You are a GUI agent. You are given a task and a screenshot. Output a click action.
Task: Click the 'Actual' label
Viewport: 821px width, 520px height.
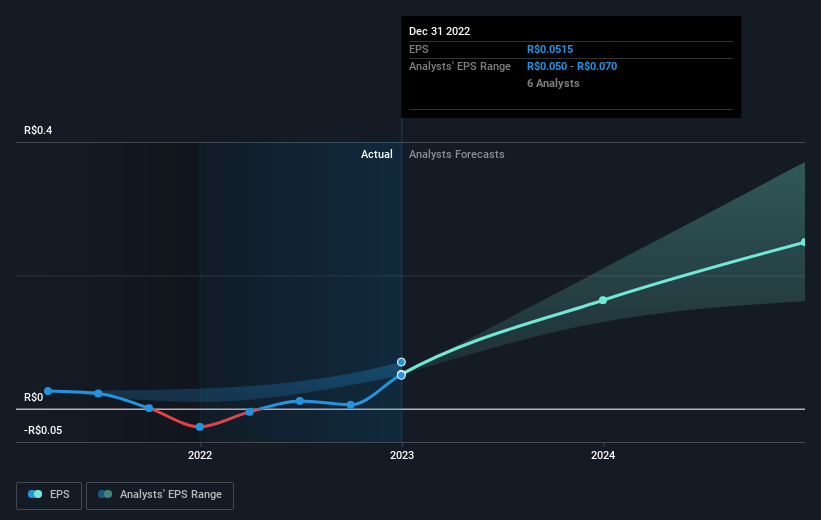click(376, 154)
